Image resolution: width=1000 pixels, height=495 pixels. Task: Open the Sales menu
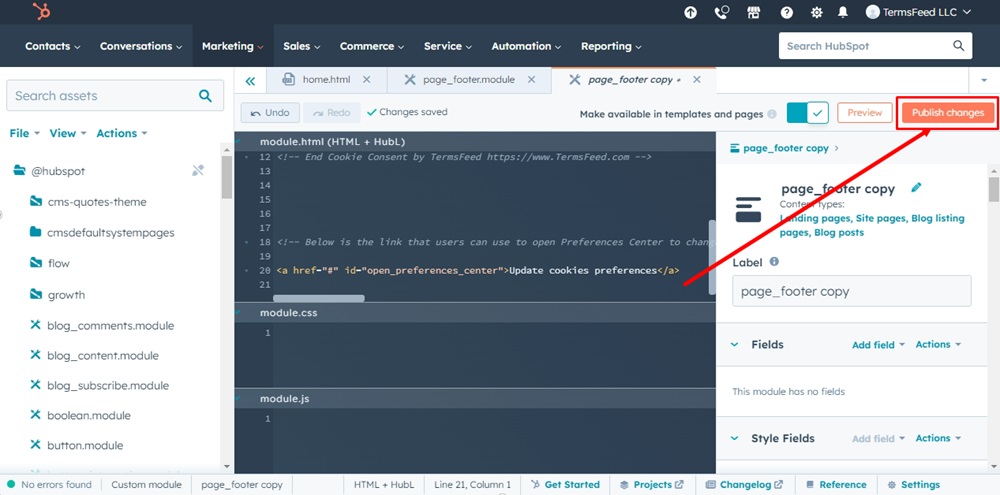tap(302, 46)
